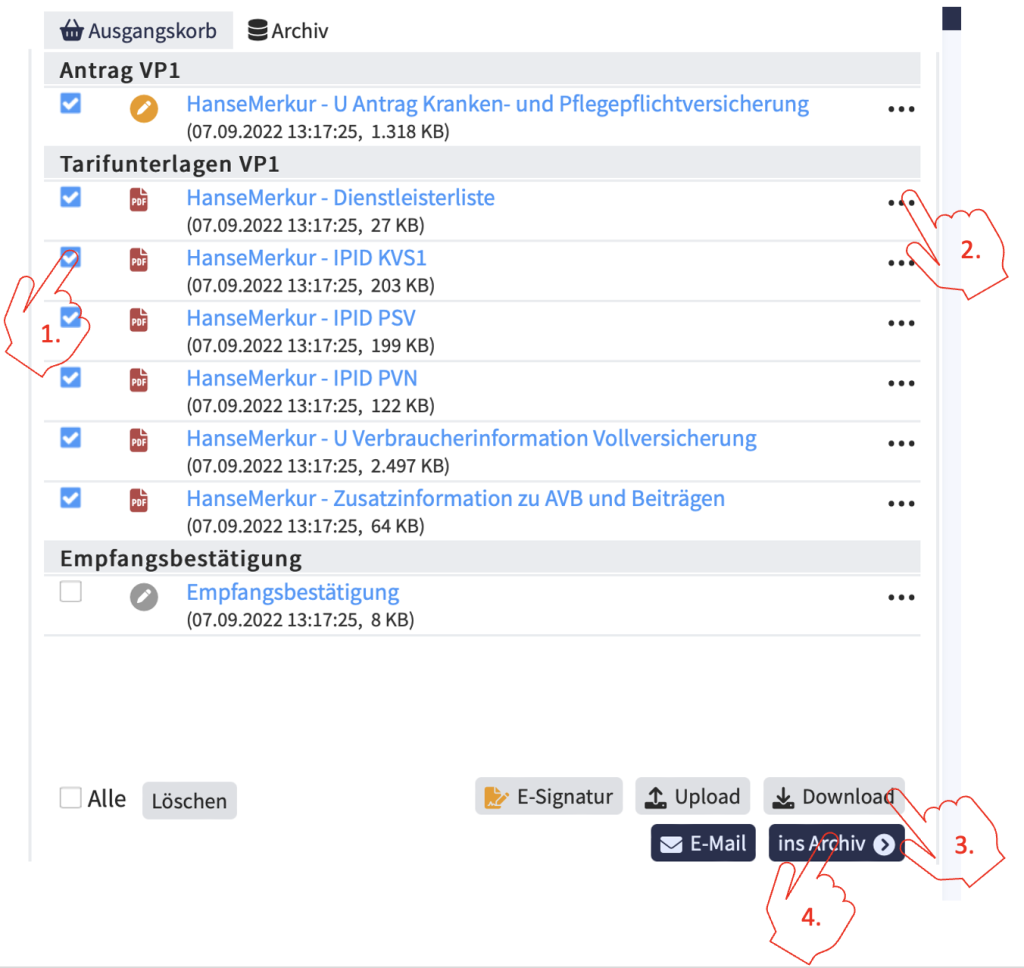Screen dimensions: 1024x968
Task: Open the Ausgangskorb tab
Action: point(138,31)
